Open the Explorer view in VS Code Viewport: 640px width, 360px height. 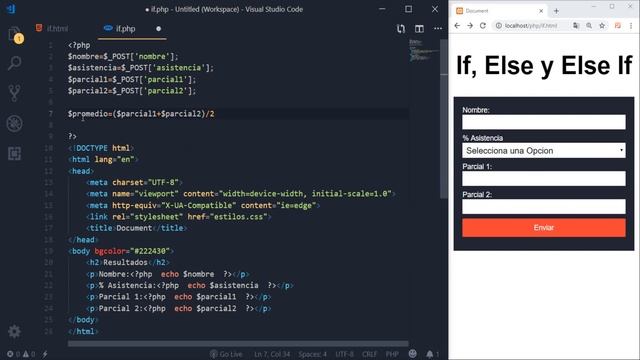[15, 33]
